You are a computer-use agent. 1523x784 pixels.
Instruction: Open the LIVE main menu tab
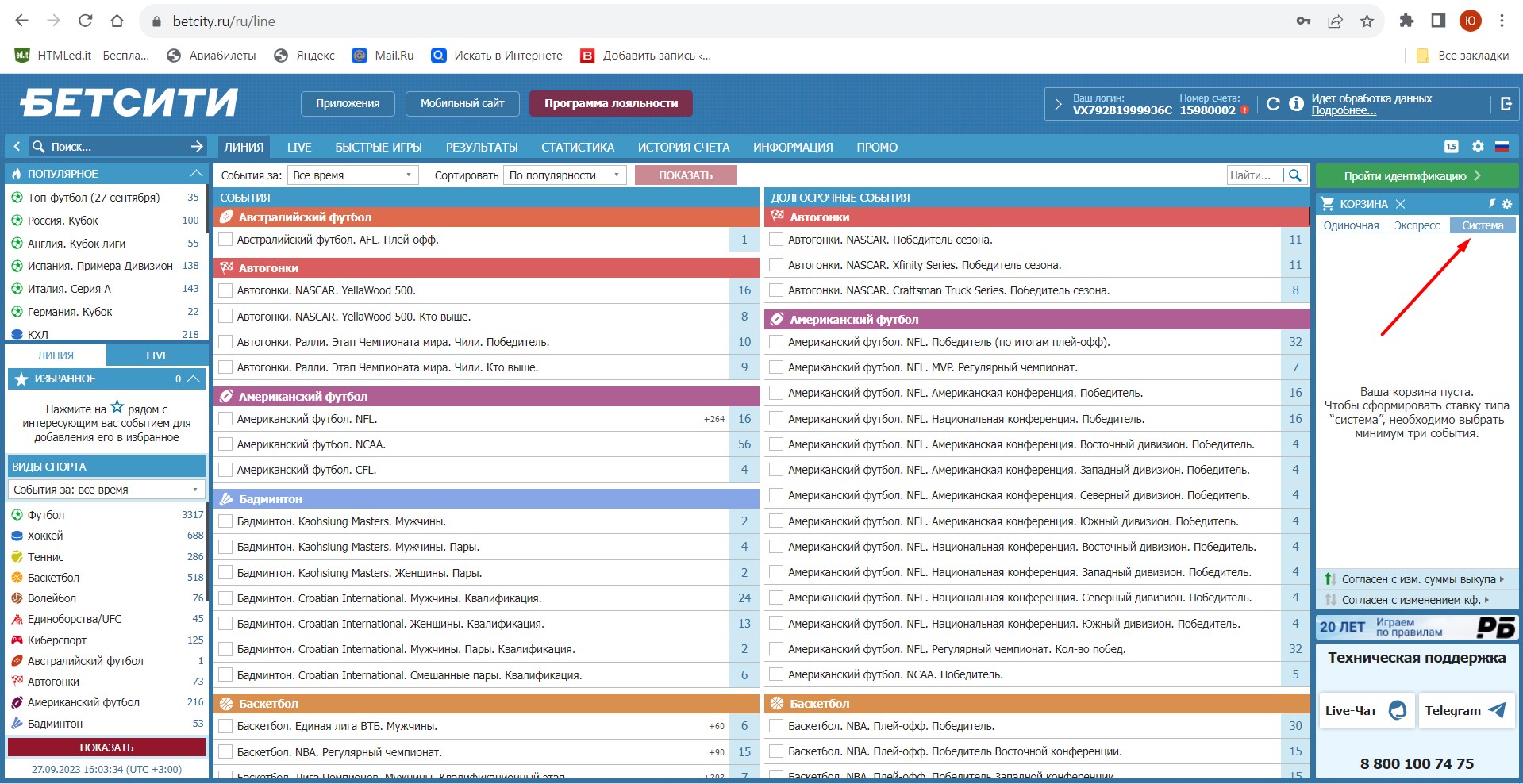(x=299, y=147)
